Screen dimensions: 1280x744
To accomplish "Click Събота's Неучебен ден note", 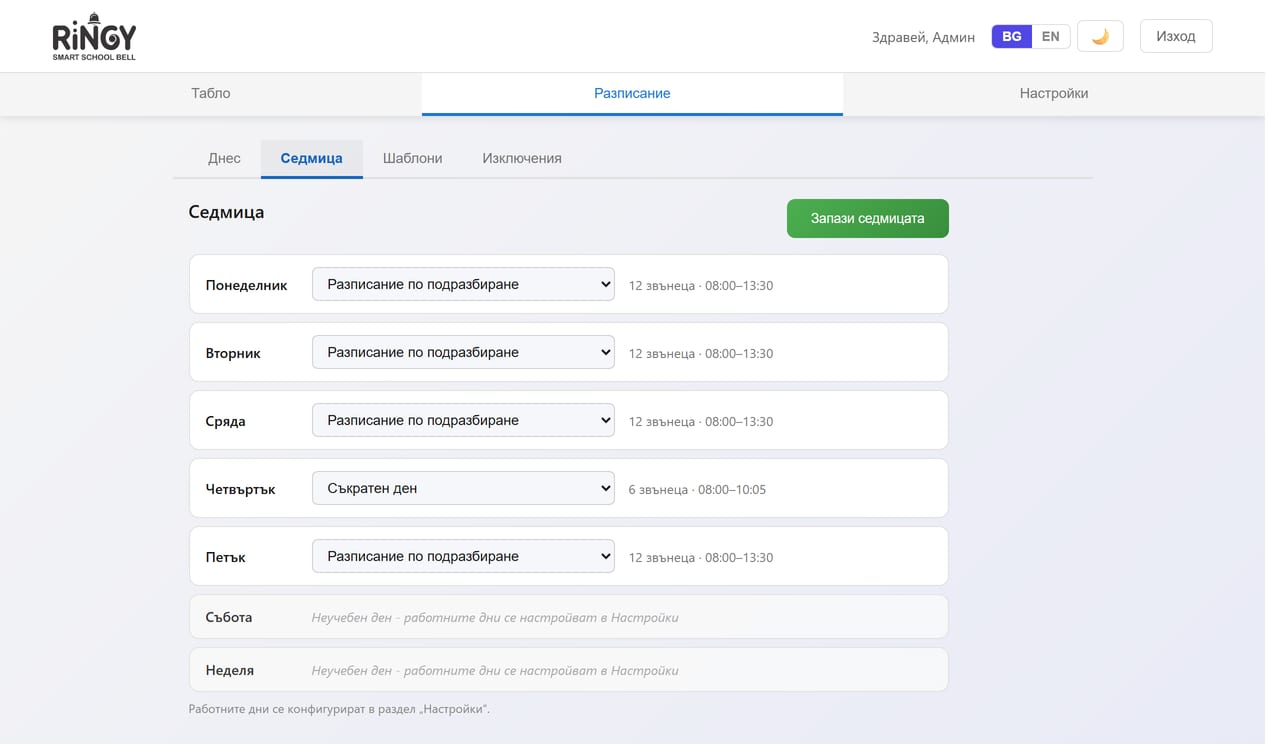I will 495,617.
